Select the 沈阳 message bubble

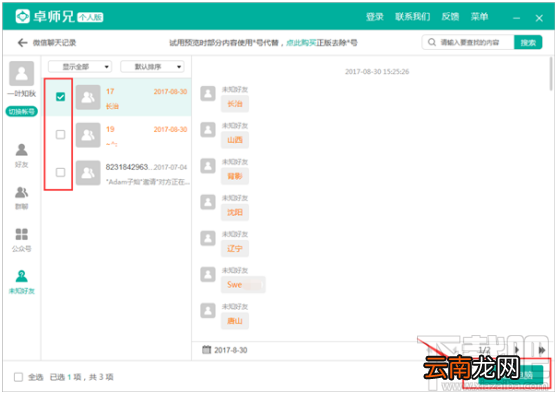pos(235,212)
